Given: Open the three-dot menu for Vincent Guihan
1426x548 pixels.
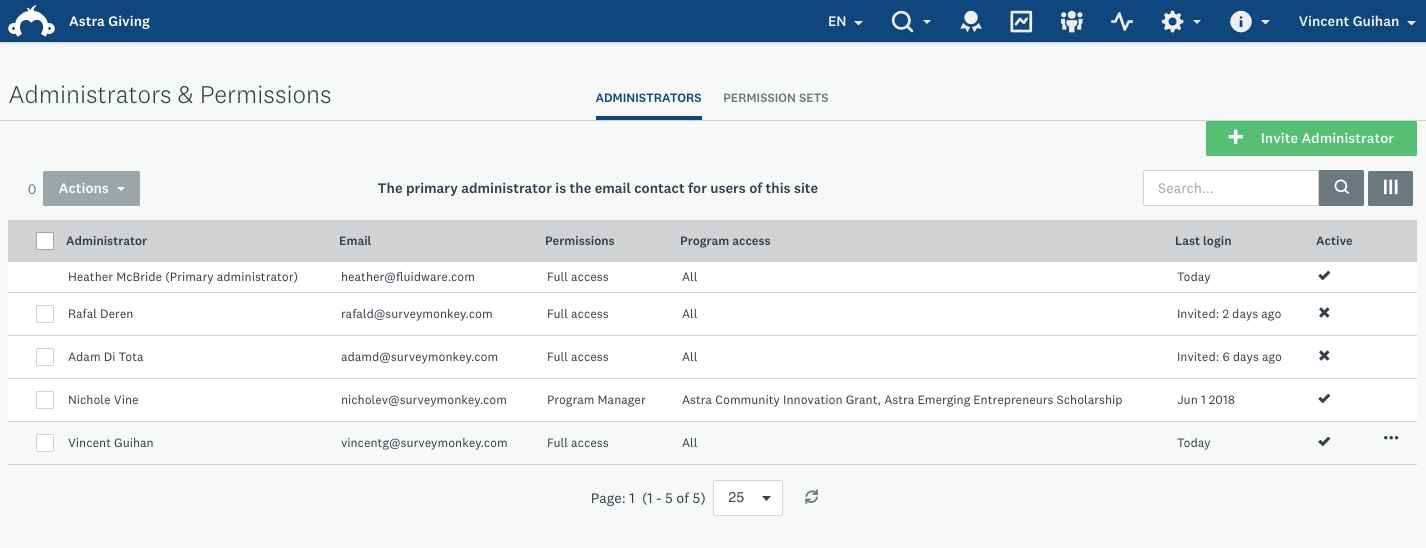Looking at the screenshot, I should pyautogui.click(x=1391, y=438).
